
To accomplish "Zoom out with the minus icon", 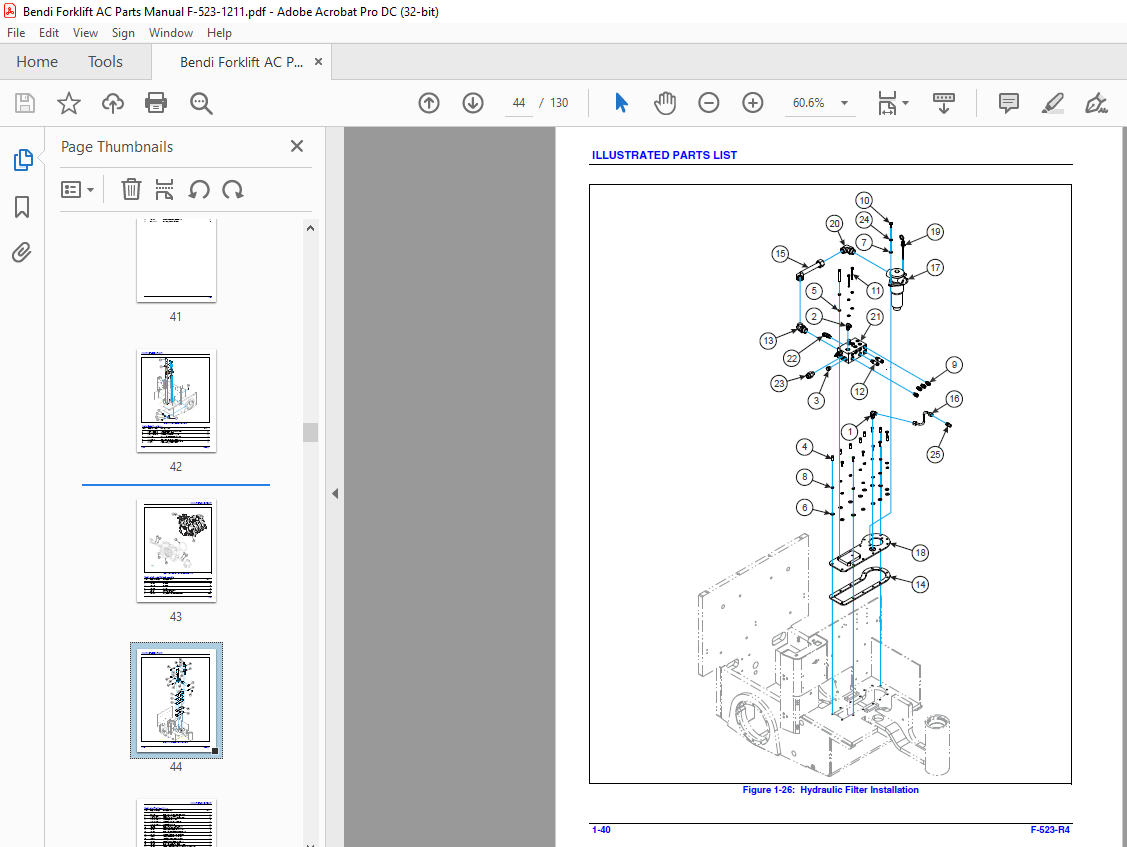I will (x=709, y=103).
